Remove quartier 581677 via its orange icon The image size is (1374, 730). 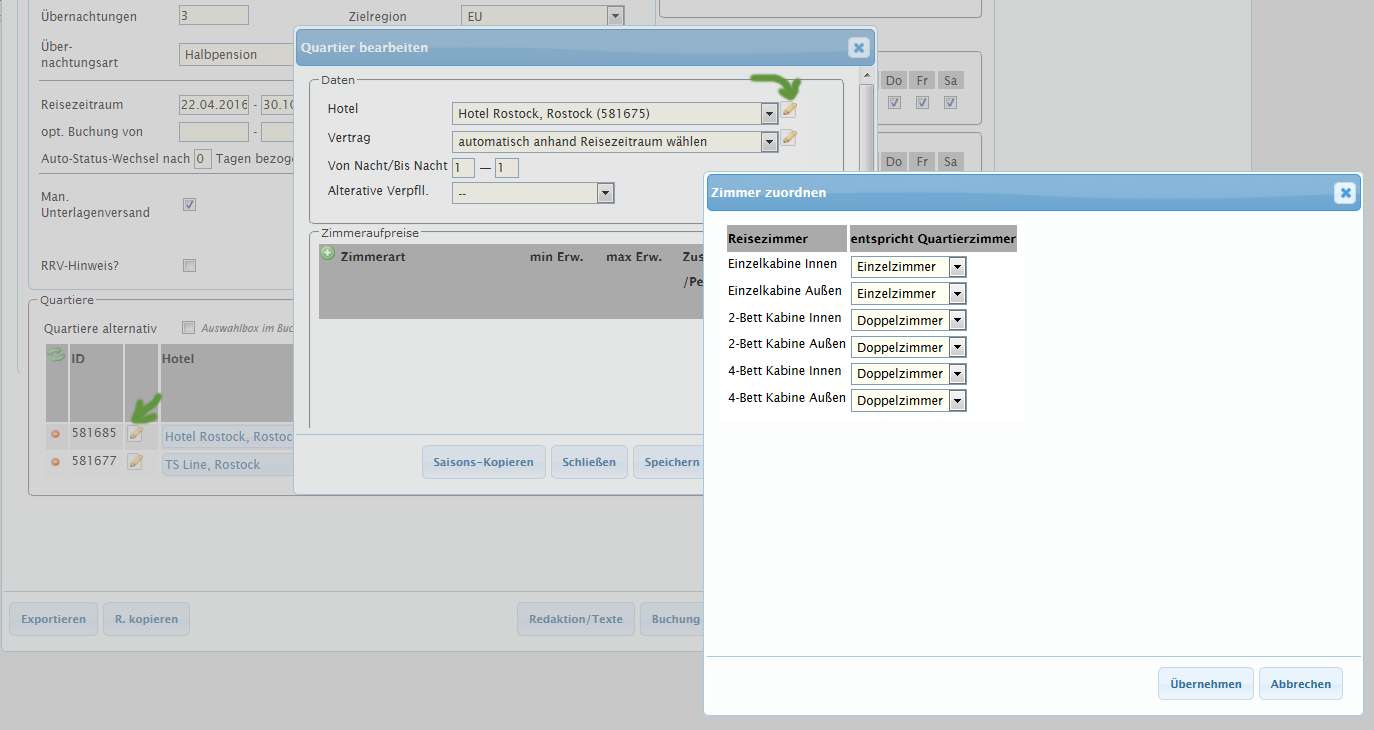(x=56, y=462)
